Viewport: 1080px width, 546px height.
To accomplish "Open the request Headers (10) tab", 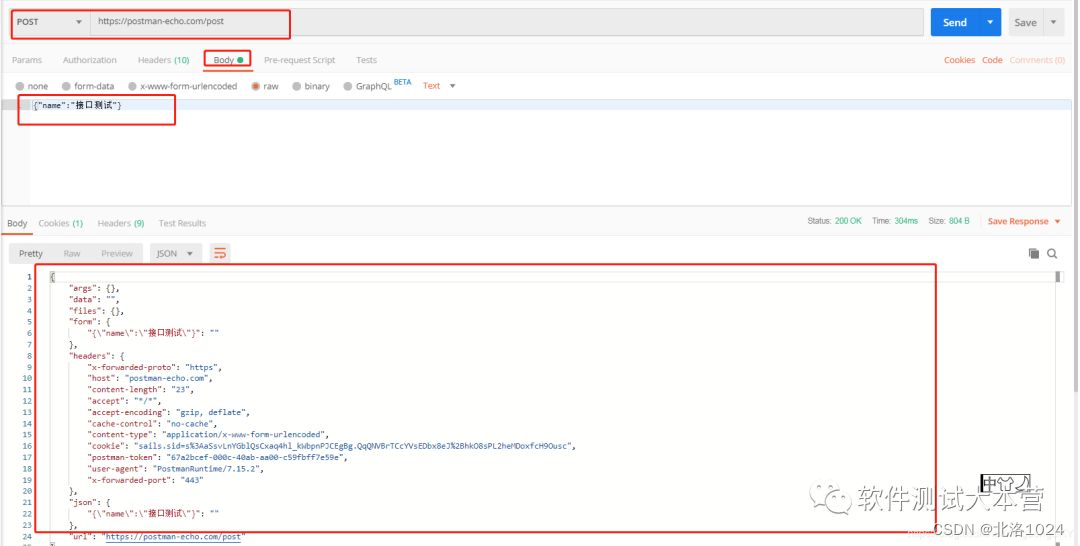I will [163, 60].
